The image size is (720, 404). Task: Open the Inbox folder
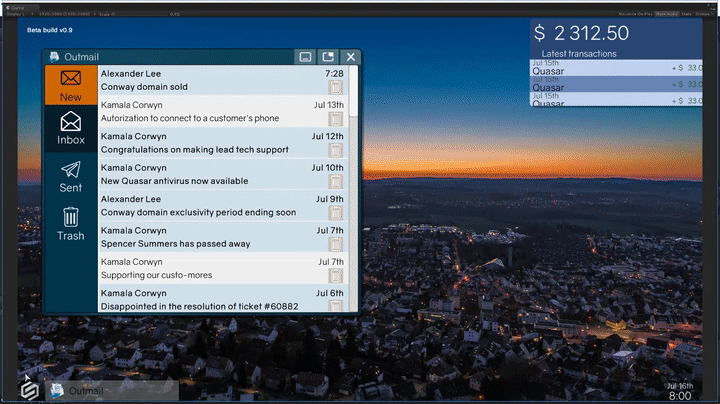click(71, 128)
